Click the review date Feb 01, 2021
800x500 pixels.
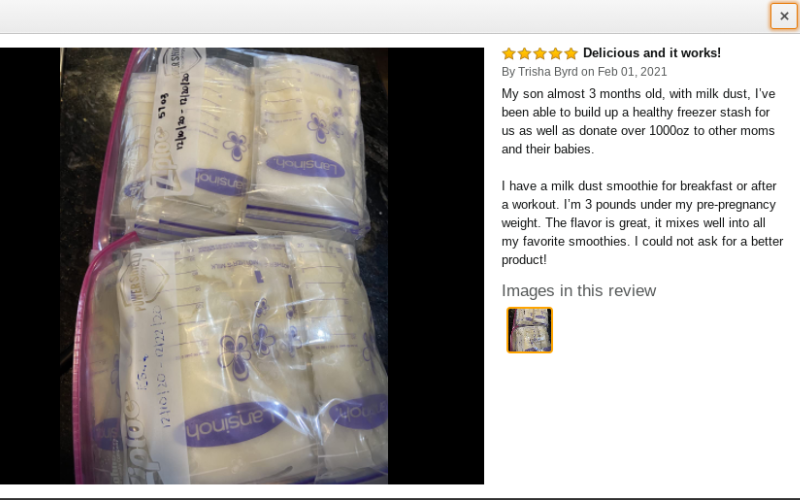[x=632, y=72]
